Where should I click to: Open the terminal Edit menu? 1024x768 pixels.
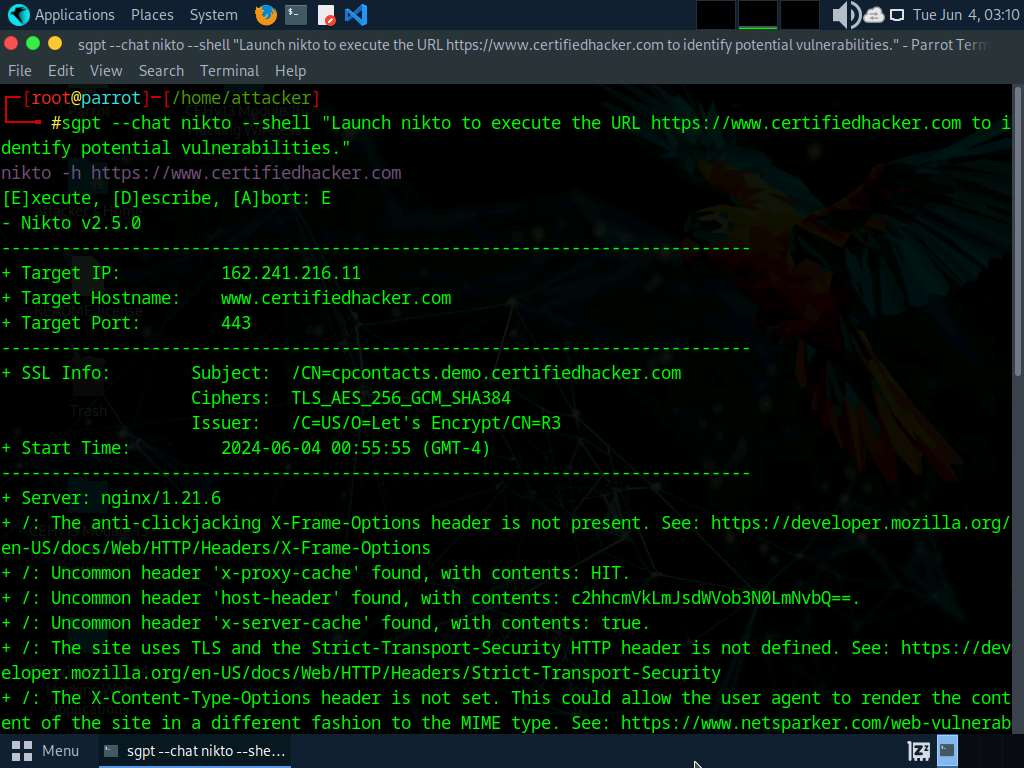click(61, 71)
